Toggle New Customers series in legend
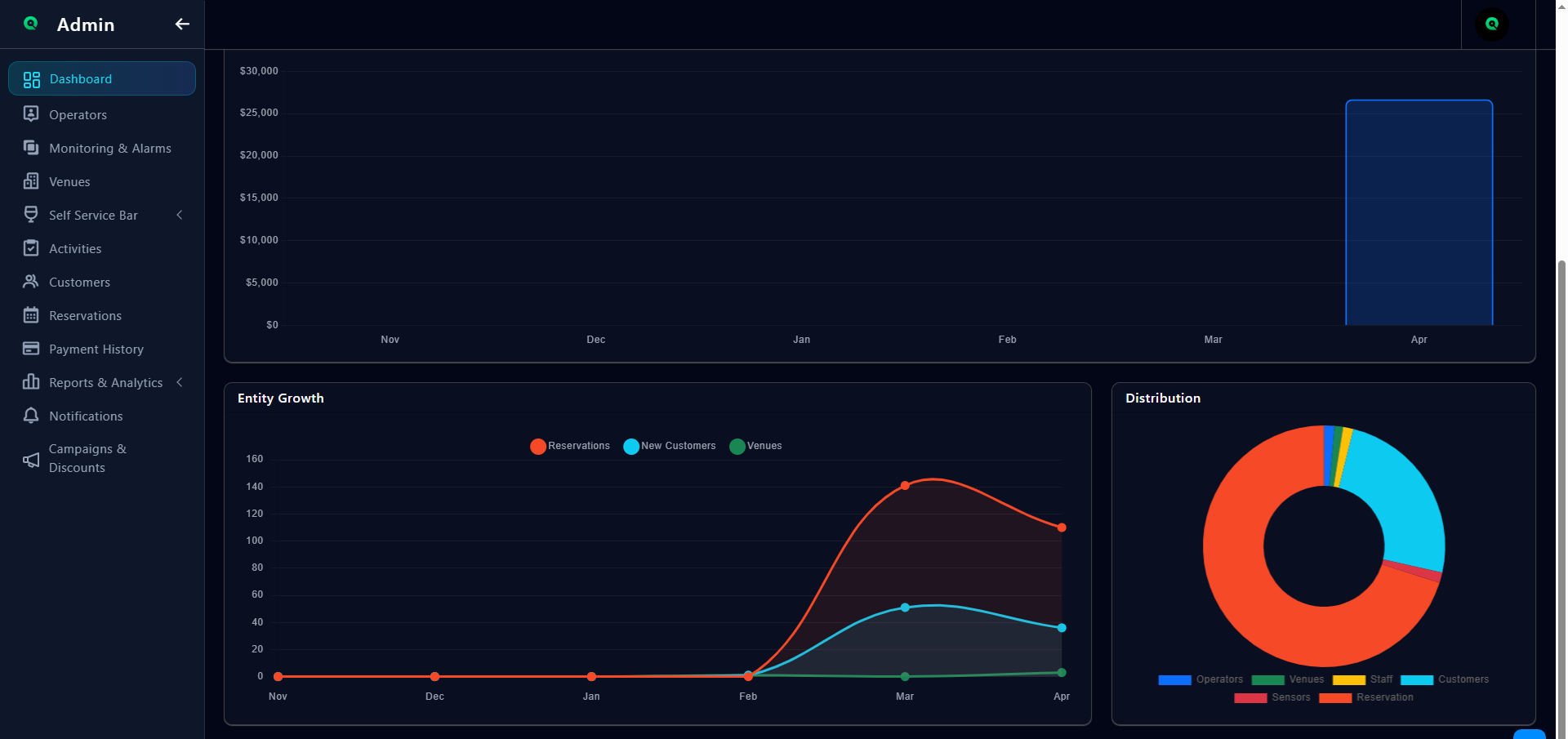Viewport: 1568px width, 739px height. (670, 446)
